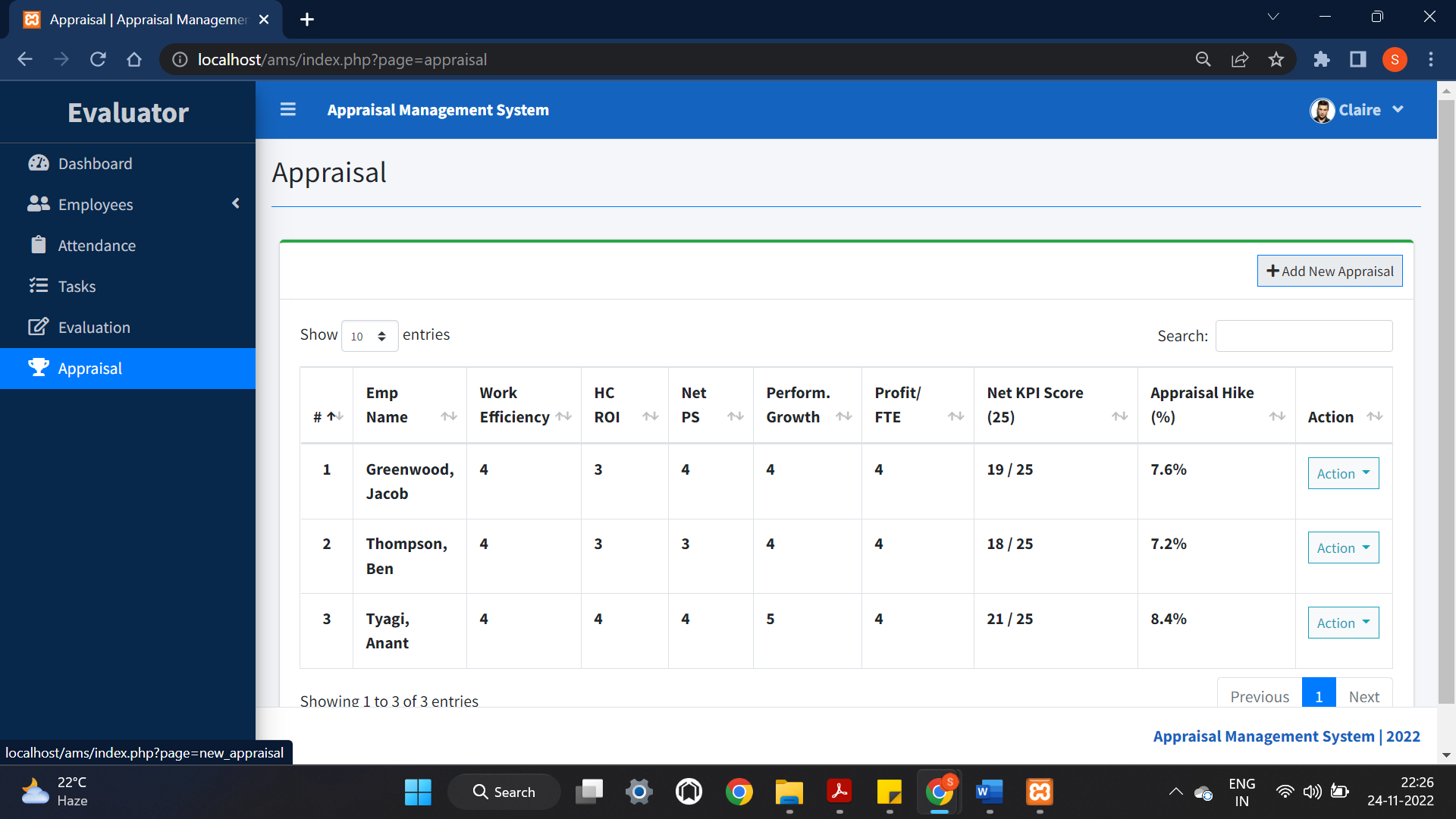Open Evaluation via the pencil icon
Image resolution: width=1456 pixels, height=819 pixels.
38,327
